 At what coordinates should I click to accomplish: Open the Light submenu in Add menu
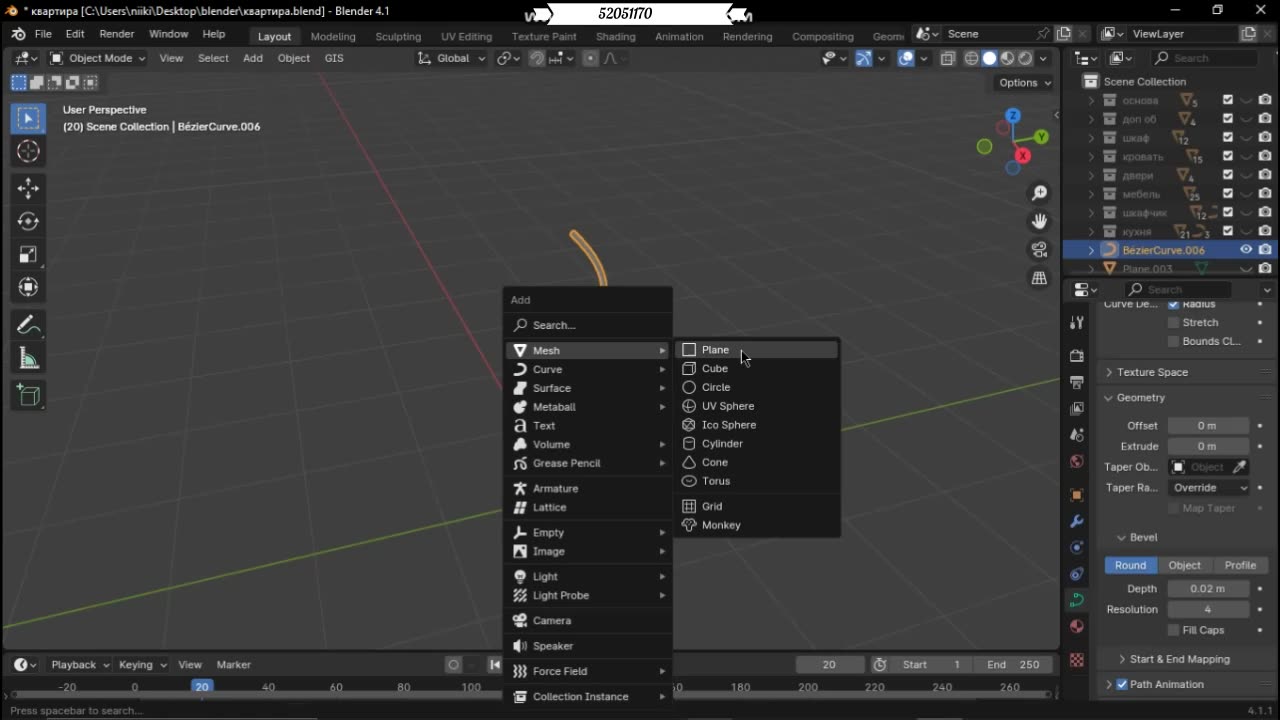point(588,577)
